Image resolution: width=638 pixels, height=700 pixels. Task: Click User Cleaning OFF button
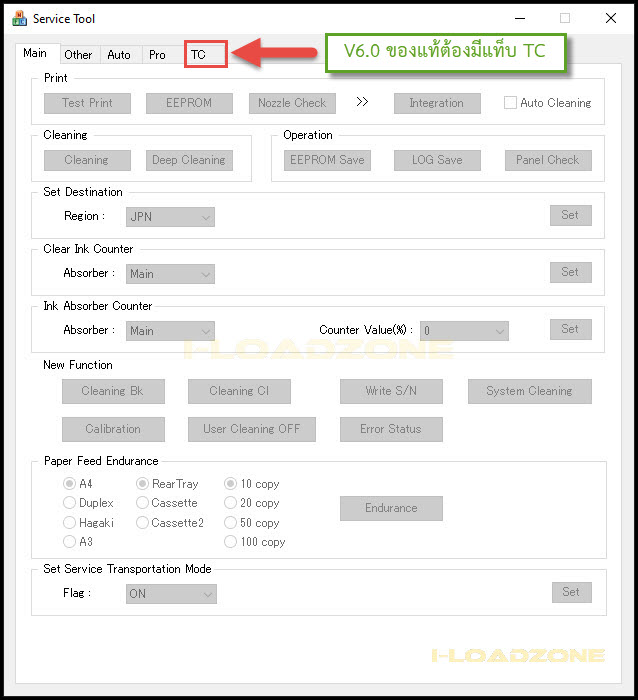(252, 429)
